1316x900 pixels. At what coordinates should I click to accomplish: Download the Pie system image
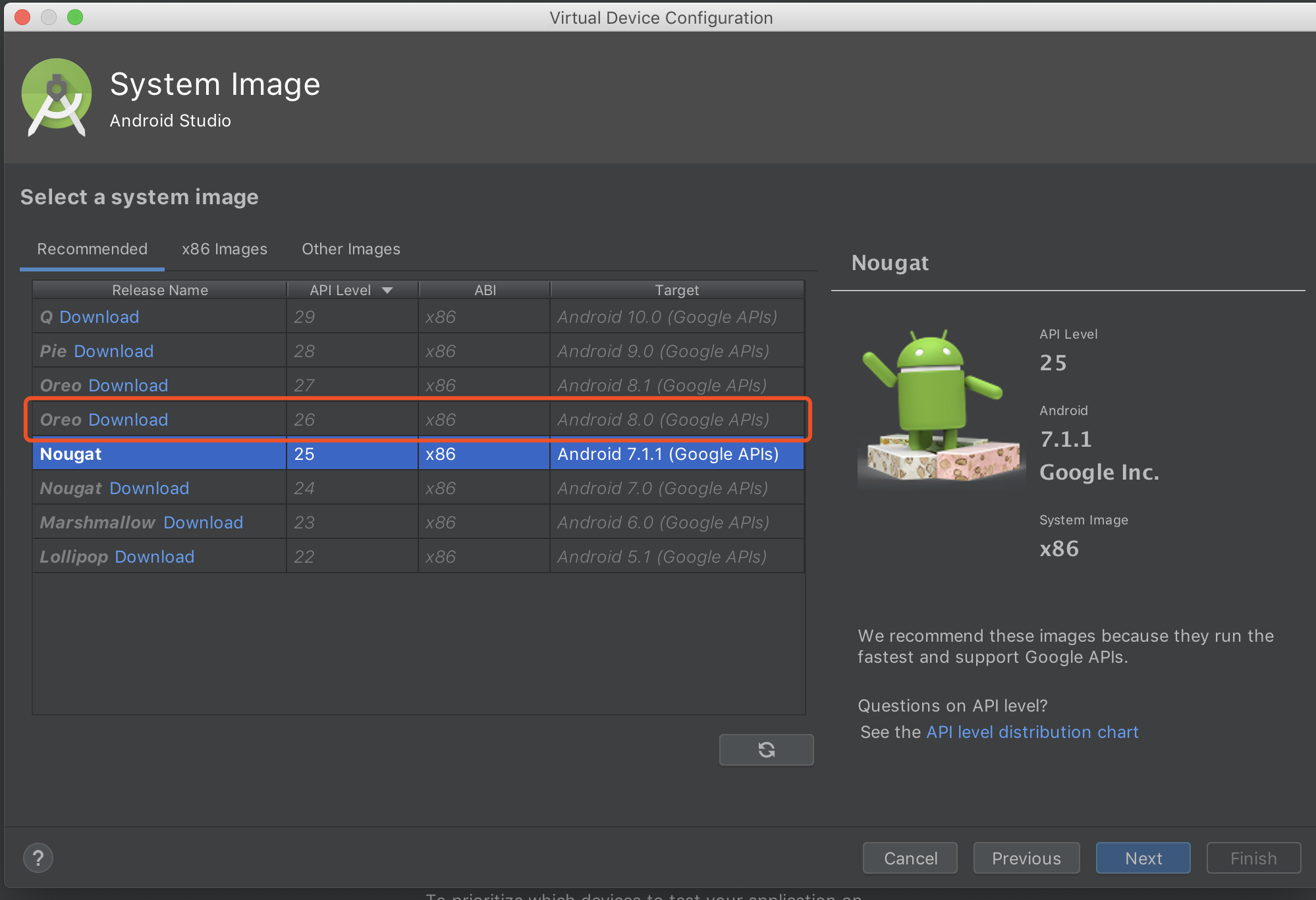pos(114,351)
